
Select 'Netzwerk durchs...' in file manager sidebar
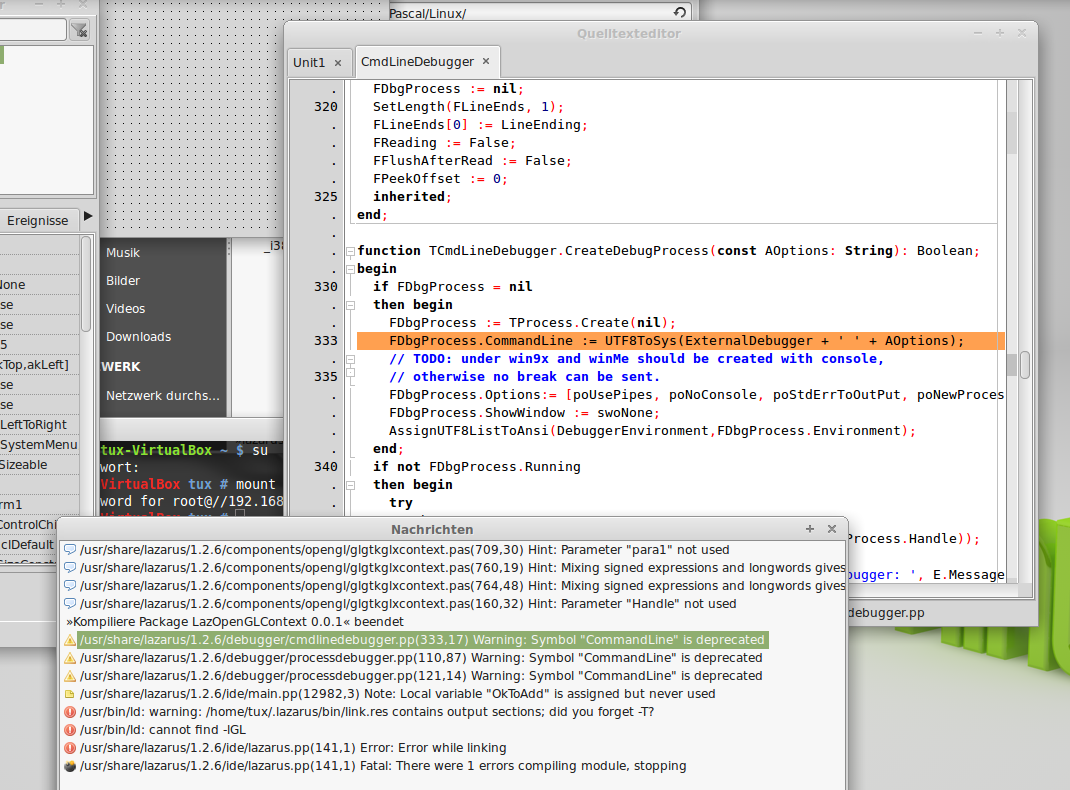(163, 396)
